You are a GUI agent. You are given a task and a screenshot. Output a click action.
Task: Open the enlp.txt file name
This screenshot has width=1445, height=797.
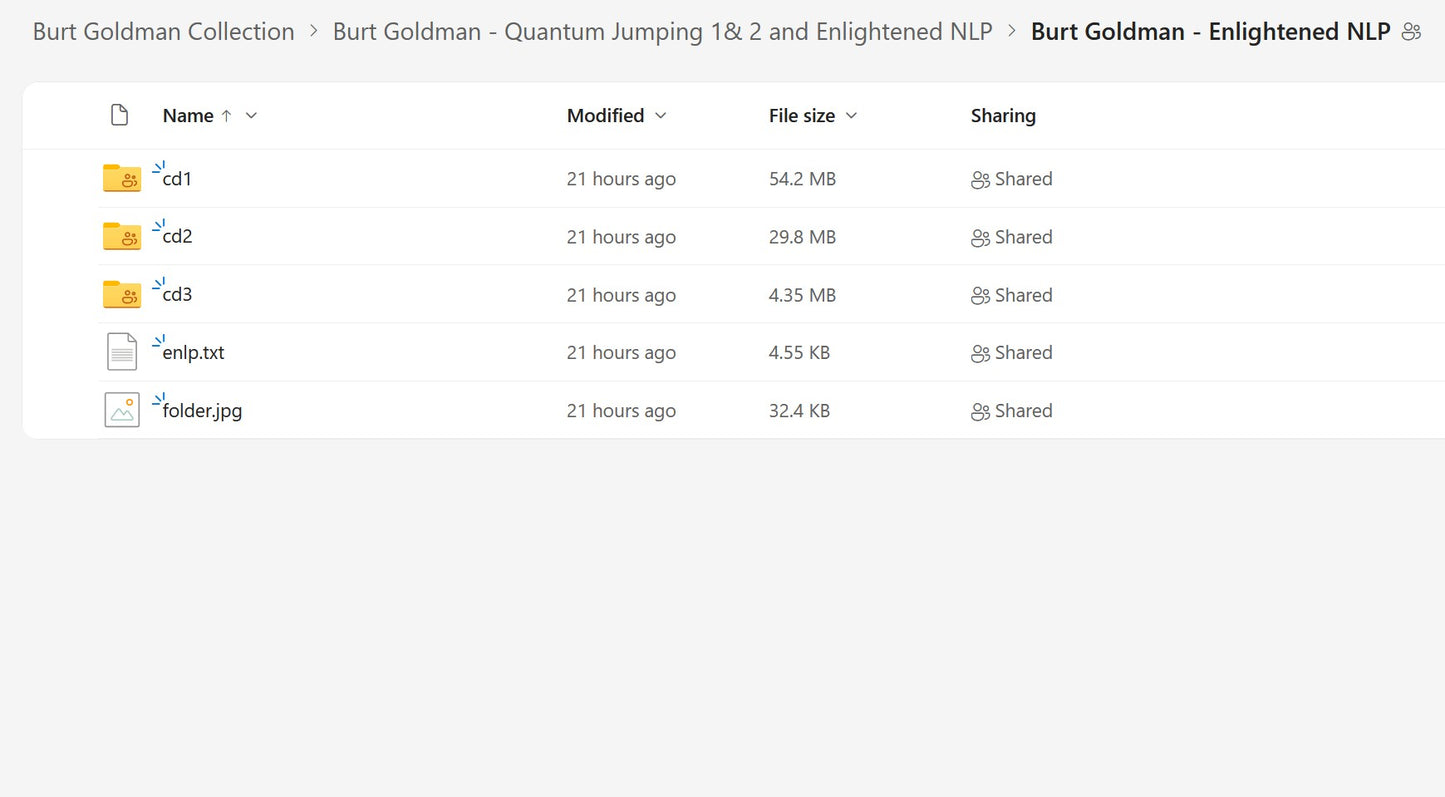(x=193, y=353)
